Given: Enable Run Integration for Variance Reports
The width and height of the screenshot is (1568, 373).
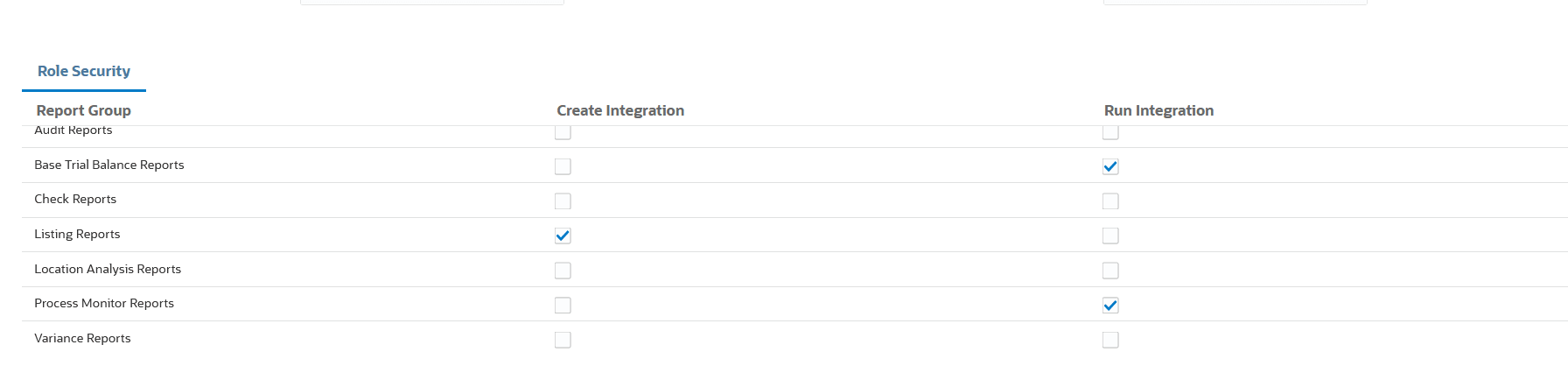Looking at the screenshot, I should point(1110,340).
